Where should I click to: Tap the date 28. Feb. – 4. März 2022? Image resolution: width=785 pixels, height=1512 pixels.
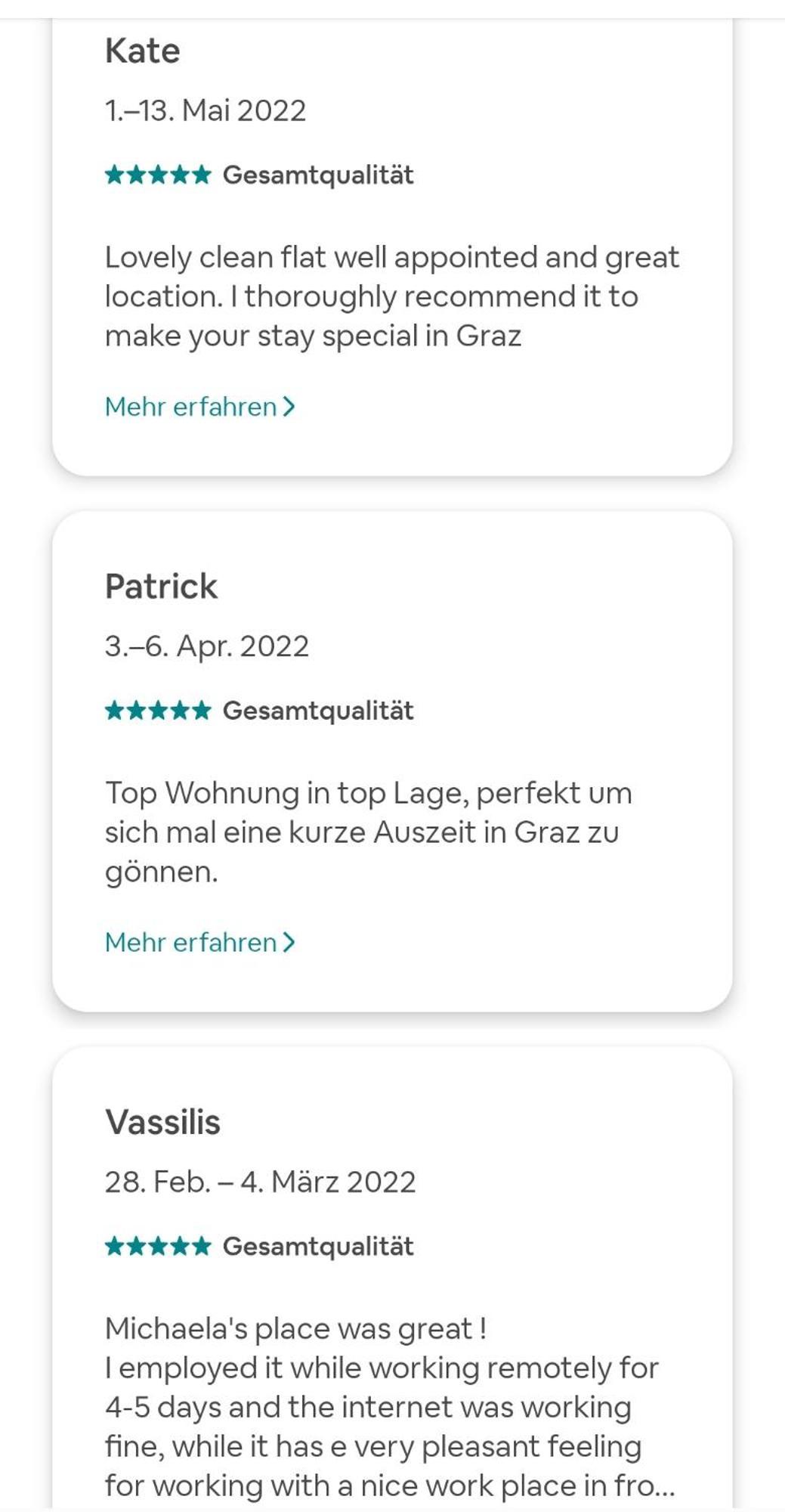click(261, 1182)
